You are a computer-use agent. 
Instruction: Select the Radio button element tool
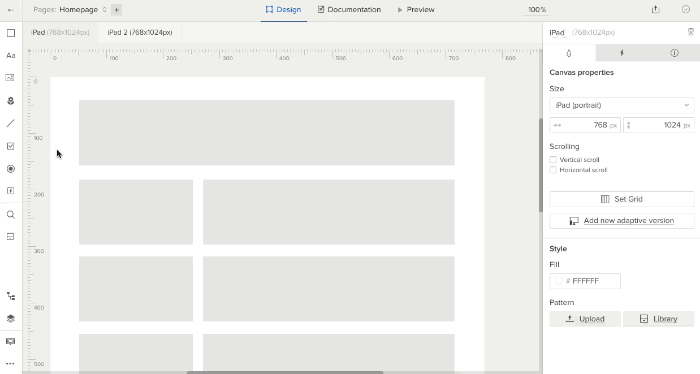pyautogui.click(x=11, y=169)
